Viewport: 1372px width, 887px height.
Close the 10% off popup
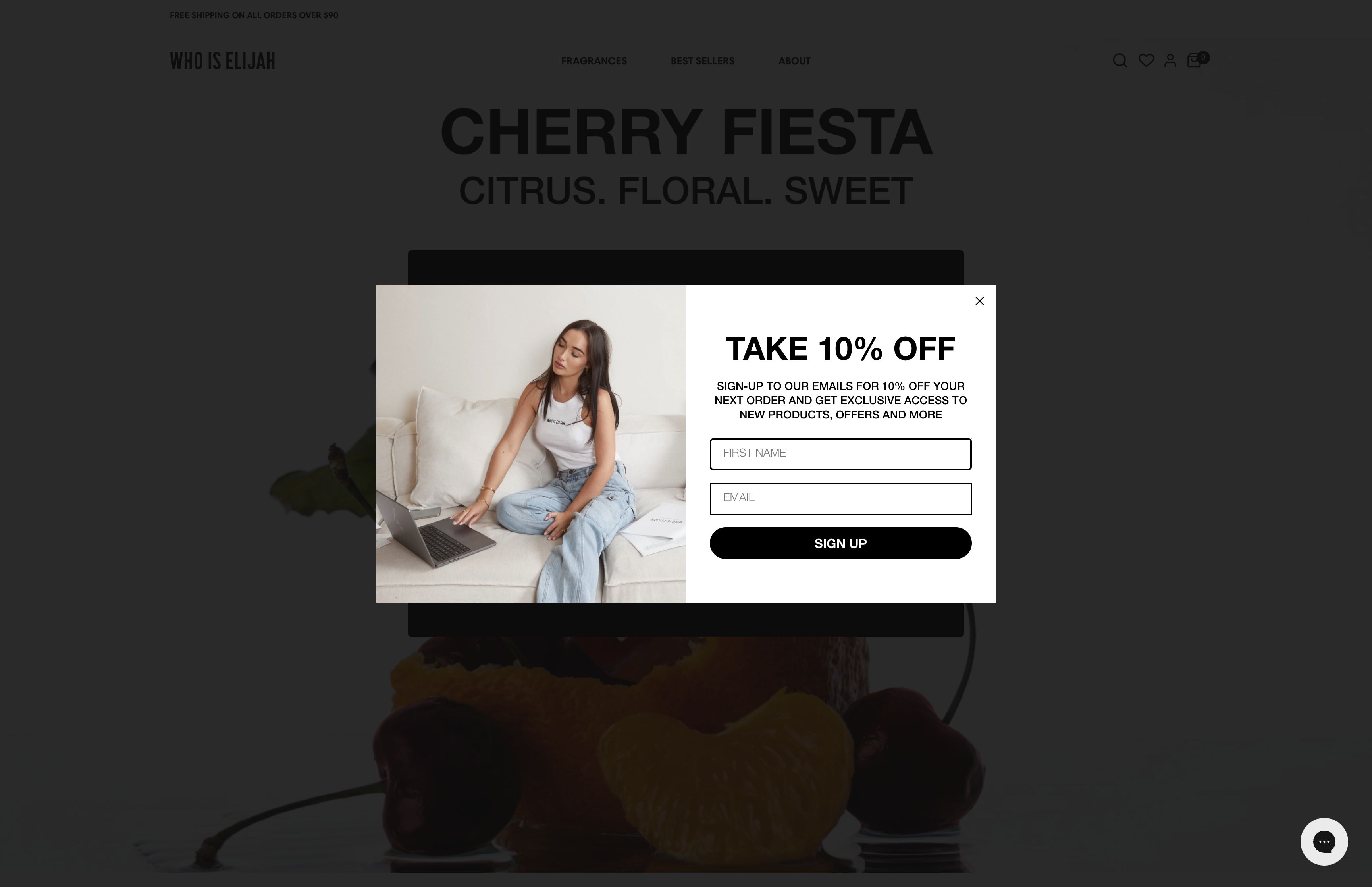point(979,301)
